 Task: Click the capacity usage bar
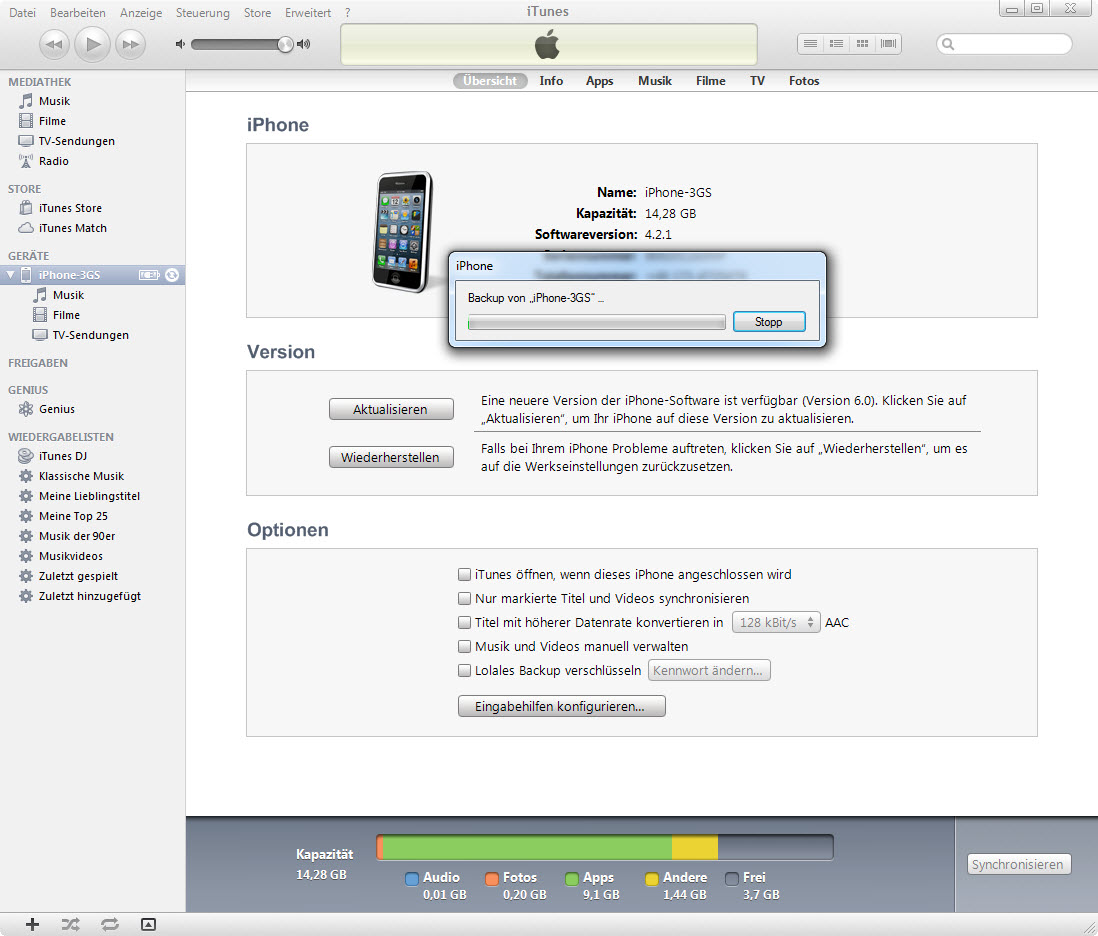pos(605,847)
